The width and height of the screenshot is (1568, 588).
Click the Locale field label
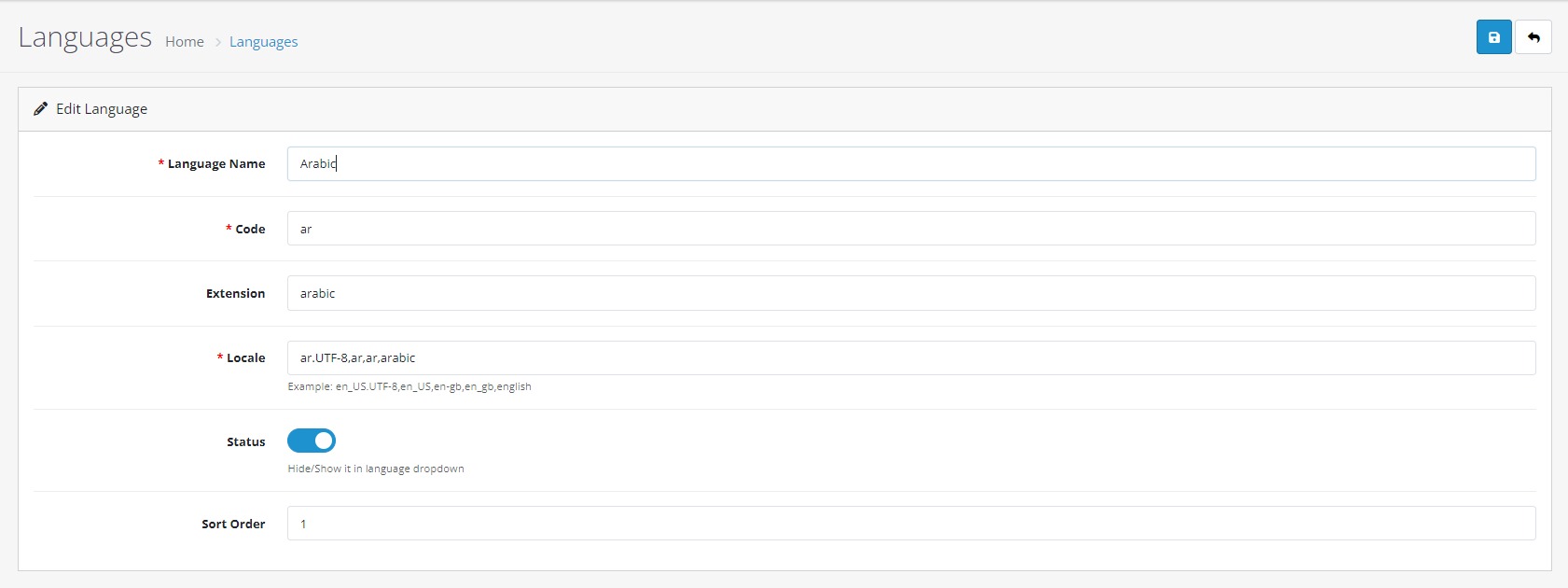[x=245, y=358]
